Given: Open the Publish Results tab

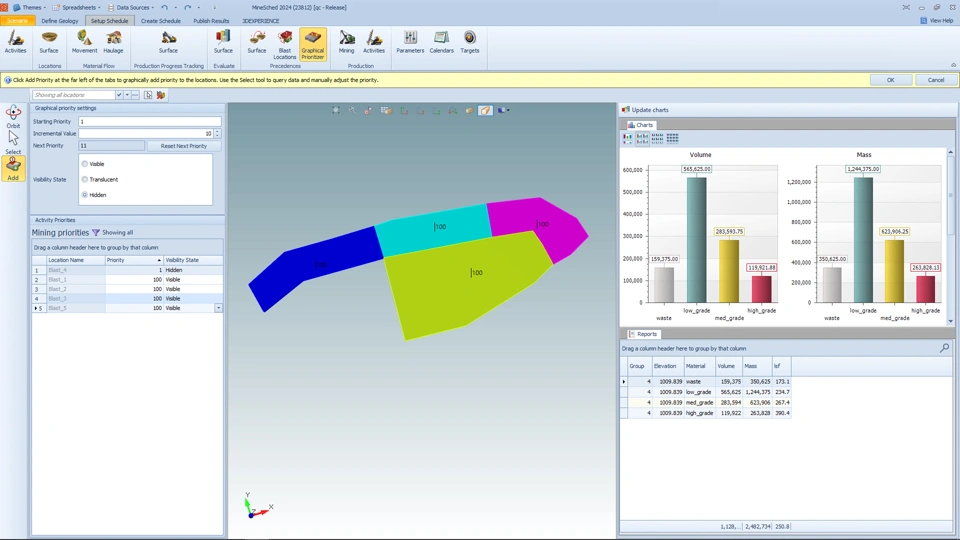Looking at the screenshot, I should (211, 21).
